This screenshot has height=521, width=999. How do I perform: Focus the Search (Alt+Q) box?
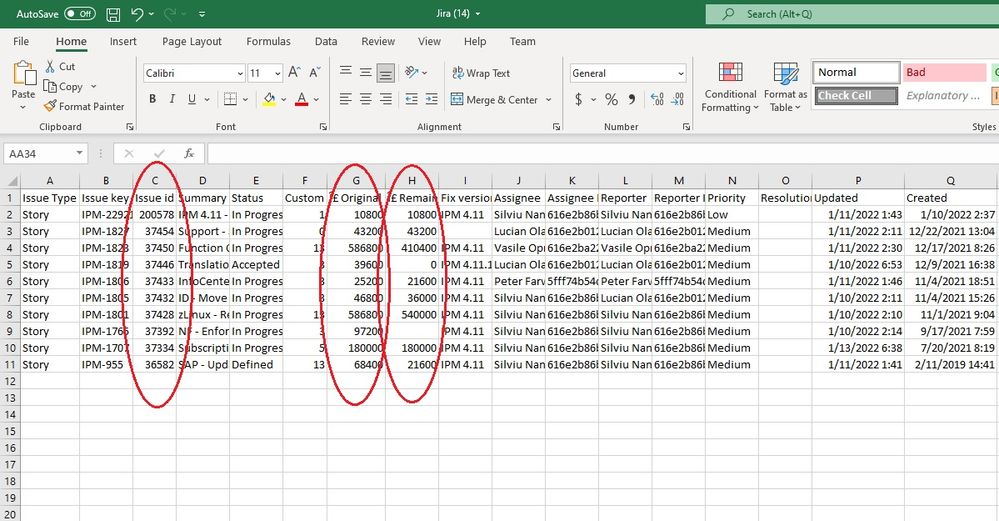coord(851,14)
